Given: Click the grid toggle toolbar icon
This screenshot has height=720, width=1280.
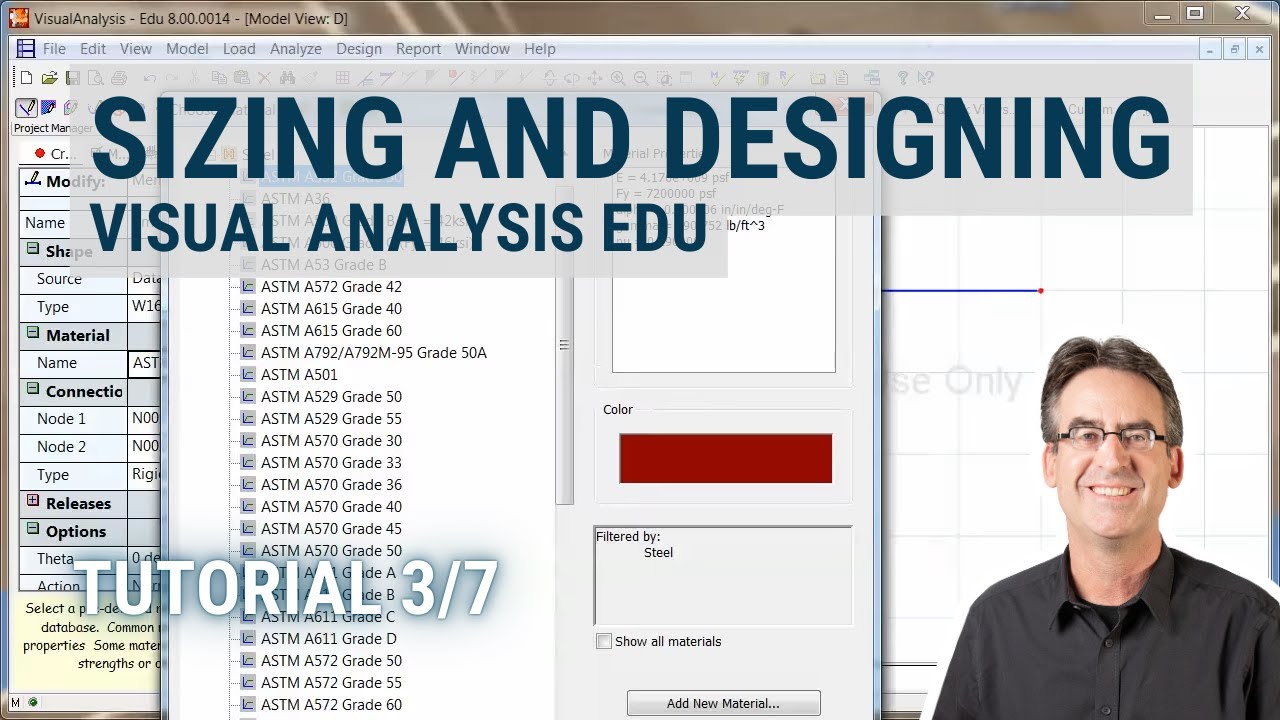Looking at the screenshot, I should [342, 78].
